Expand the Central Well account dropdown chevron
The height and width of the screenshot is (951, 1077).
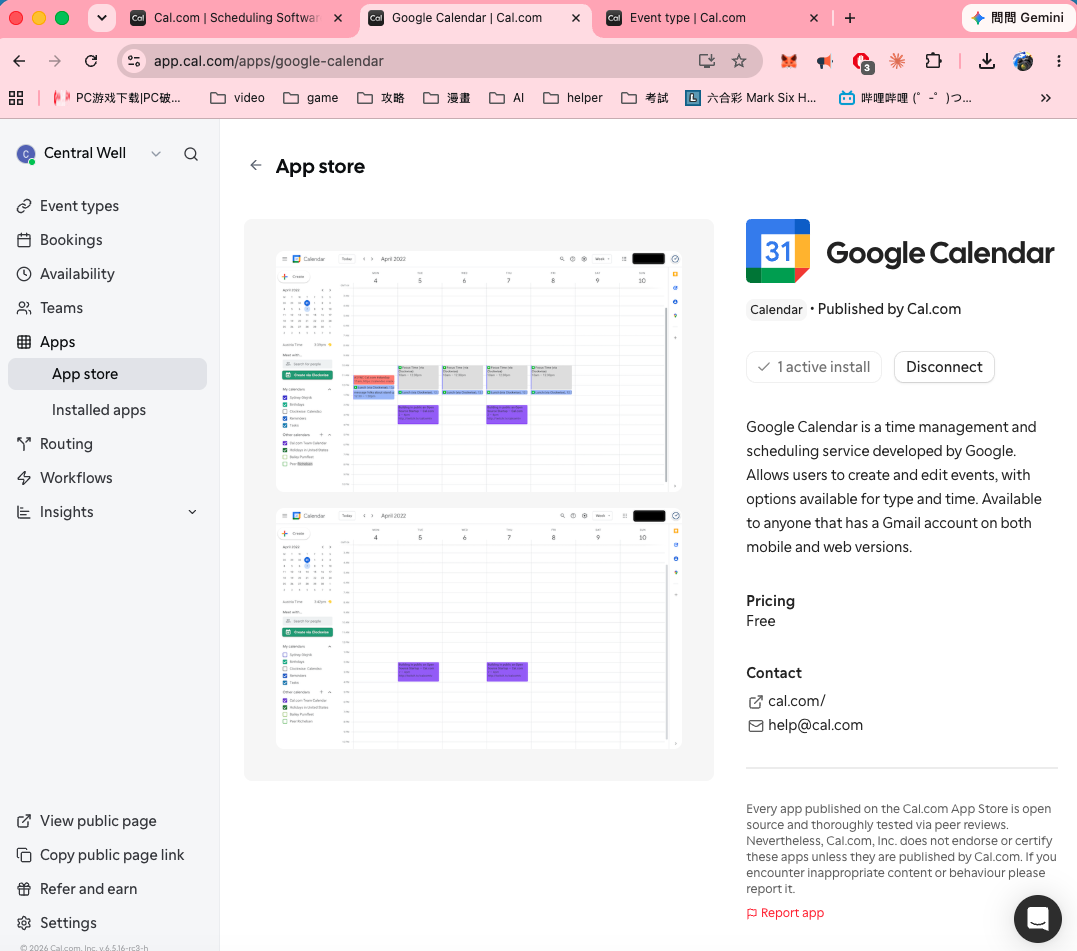coord(156,154)
